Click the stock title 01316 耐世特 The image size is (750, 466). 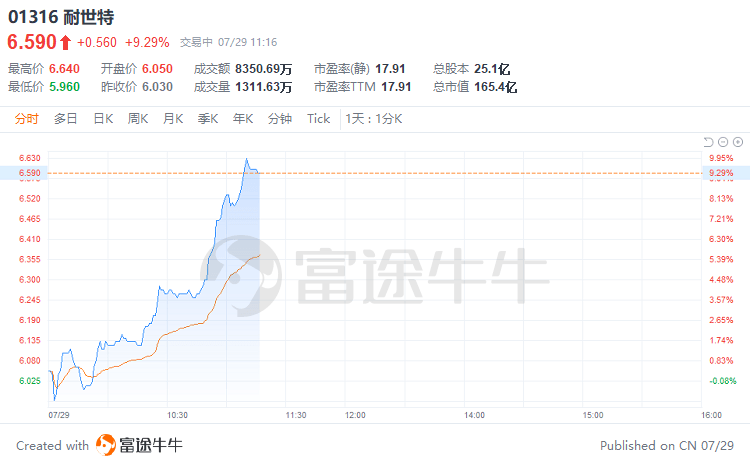(61, 17)
